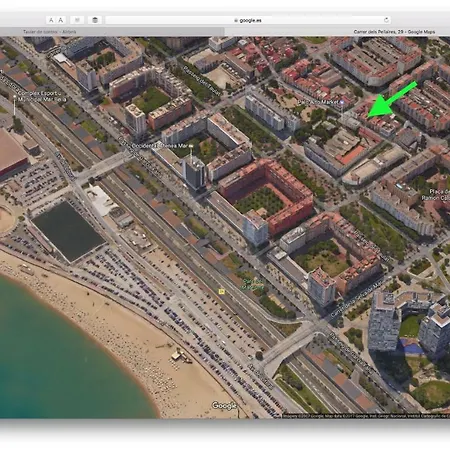This screenshot has width=450, height=450.
Task: Click the blue Market pin icon
Action: 341,102
